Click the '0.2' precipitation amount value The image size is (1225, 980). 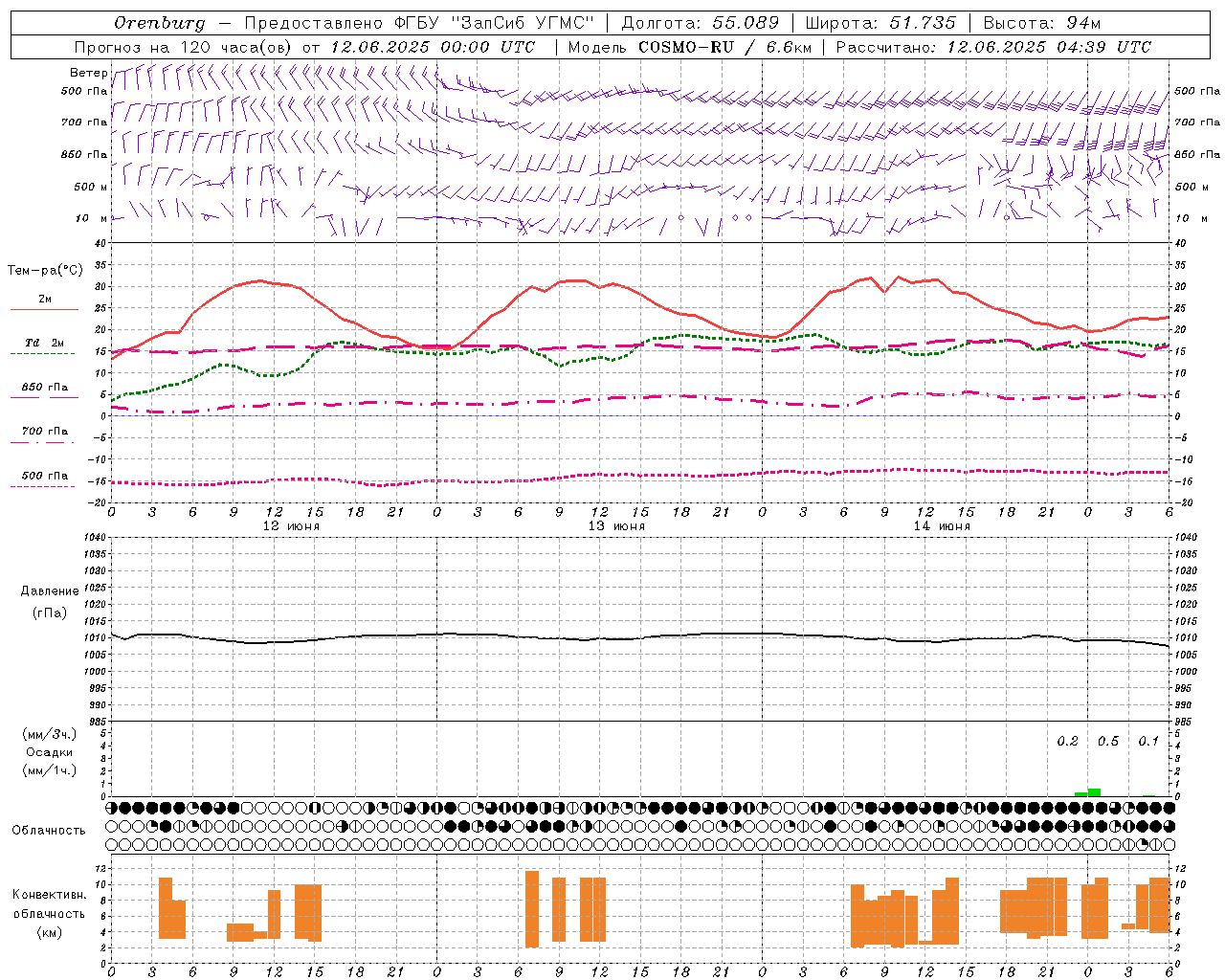point(1067,742)
